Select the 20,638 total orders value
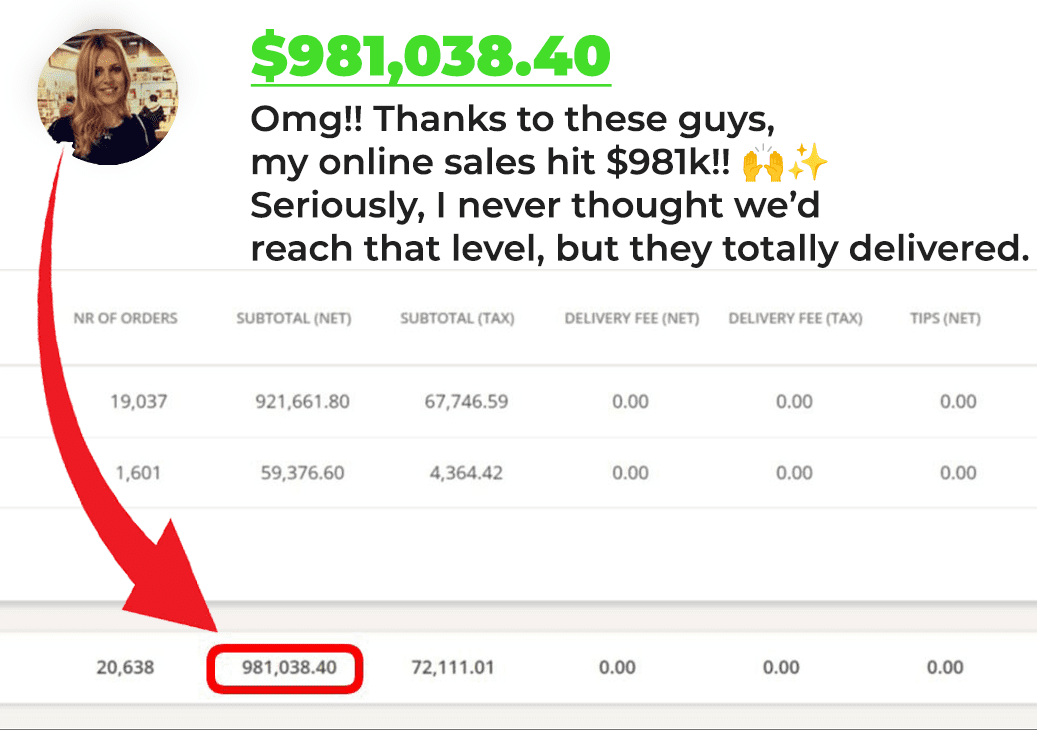The image size is (1037, 750). (x=125, y=667)
